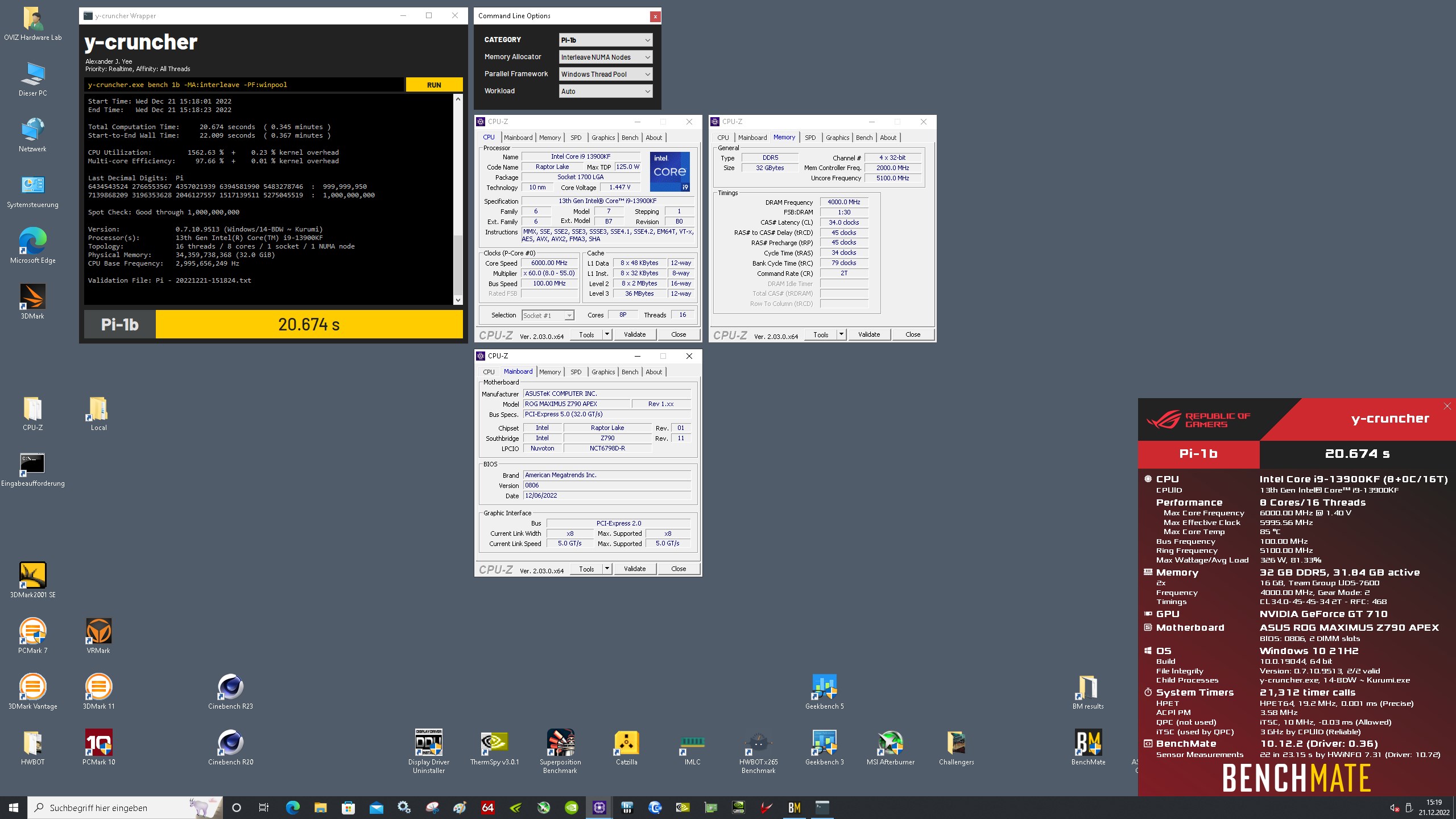1456x819 pixels.
Task: Select the PCMark 7 desktop icon
Action: [32, 636]
